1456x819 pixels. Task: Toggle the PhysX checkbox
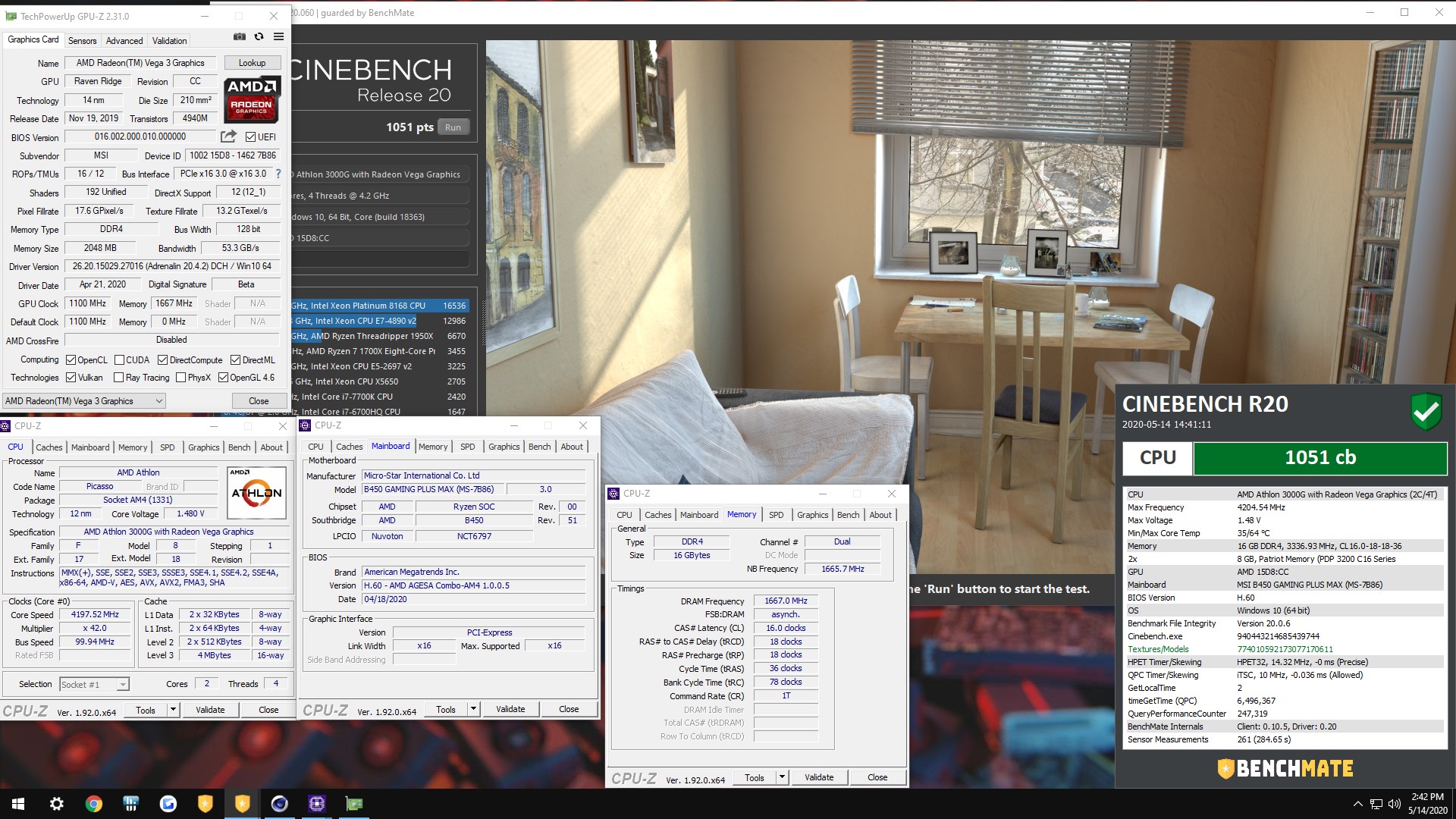180,378
